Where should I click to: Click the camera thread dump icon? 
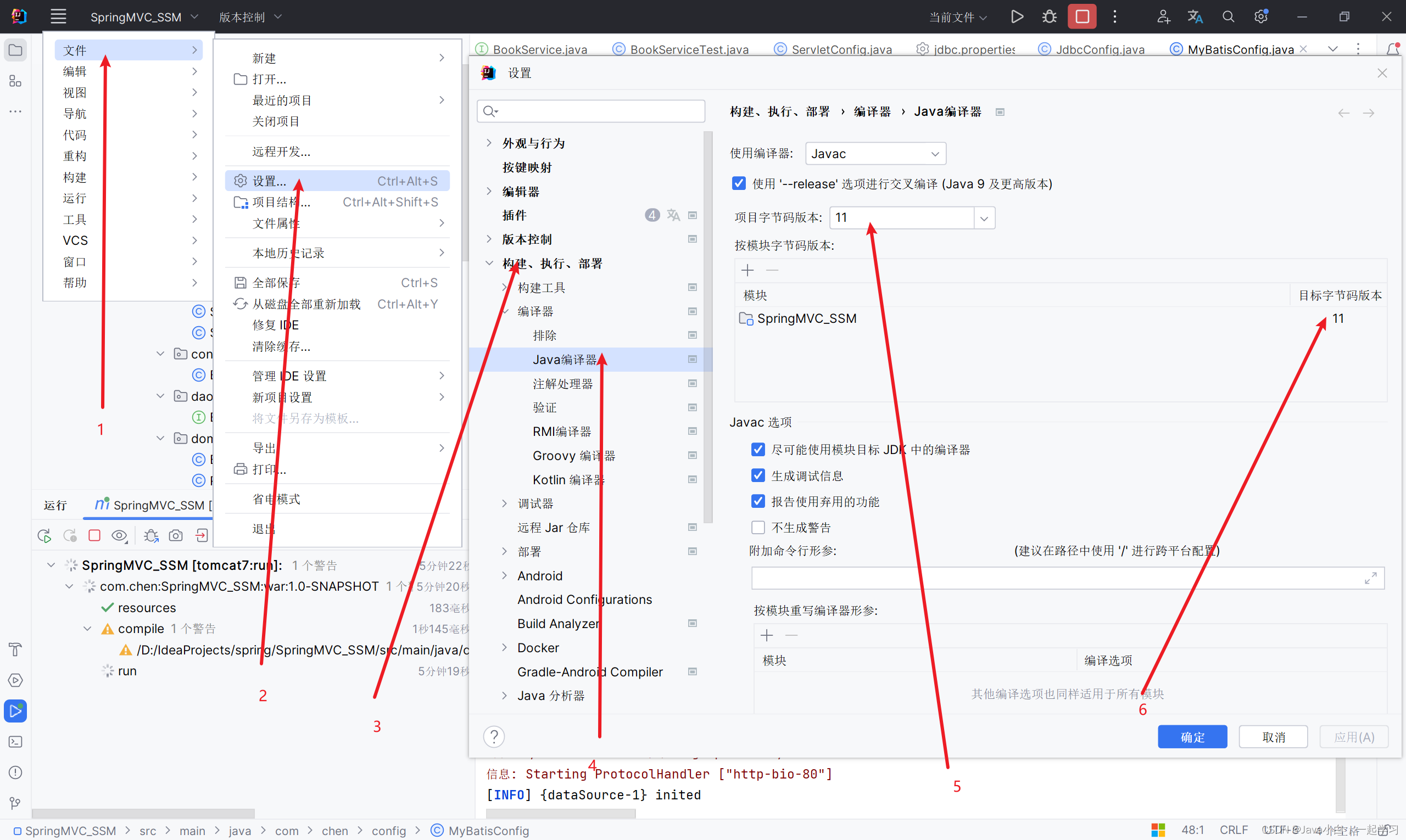pos(176,535)
